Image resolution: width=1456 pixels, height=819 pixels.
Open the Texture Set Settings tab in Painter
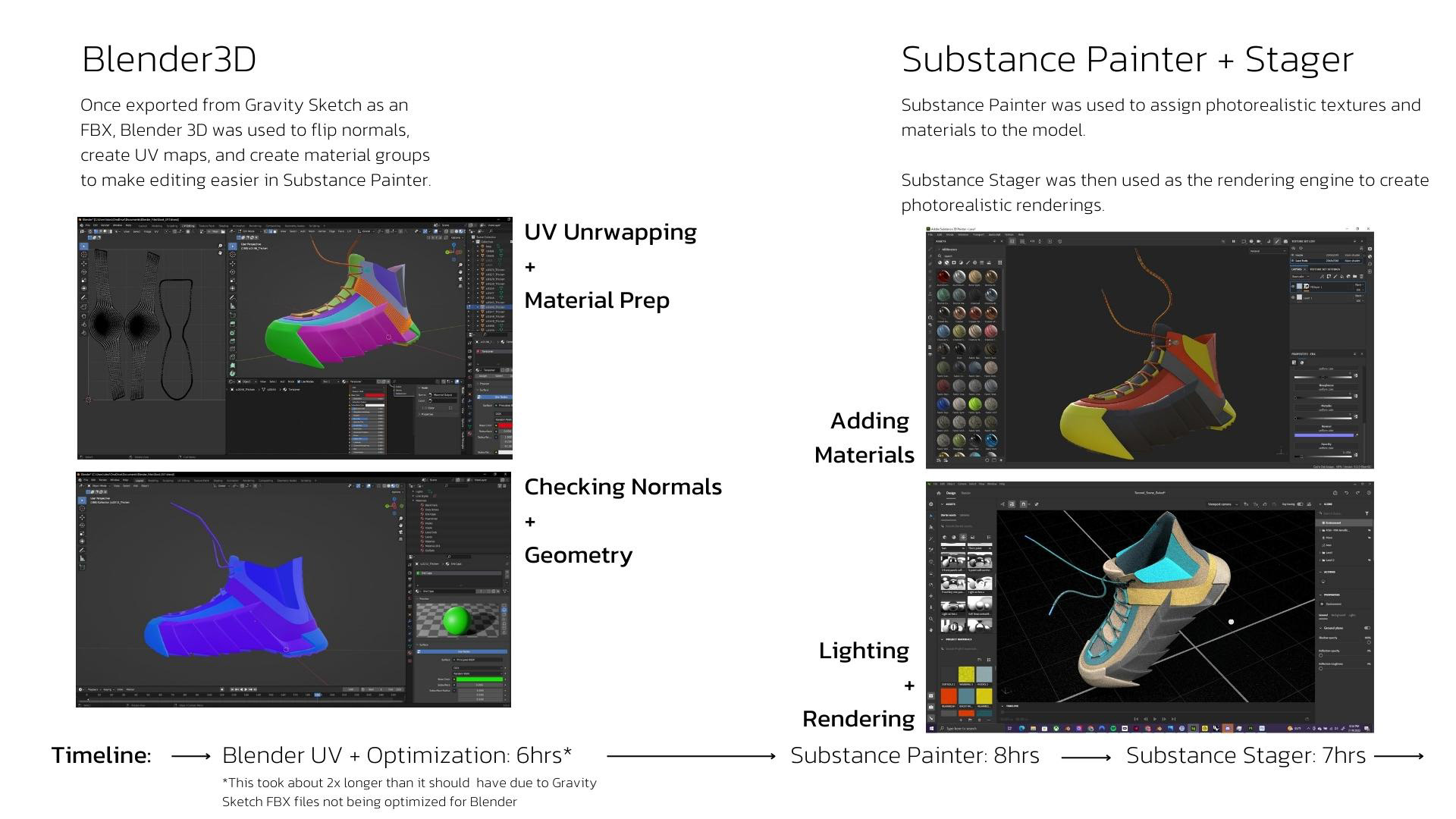(1324, 269)
